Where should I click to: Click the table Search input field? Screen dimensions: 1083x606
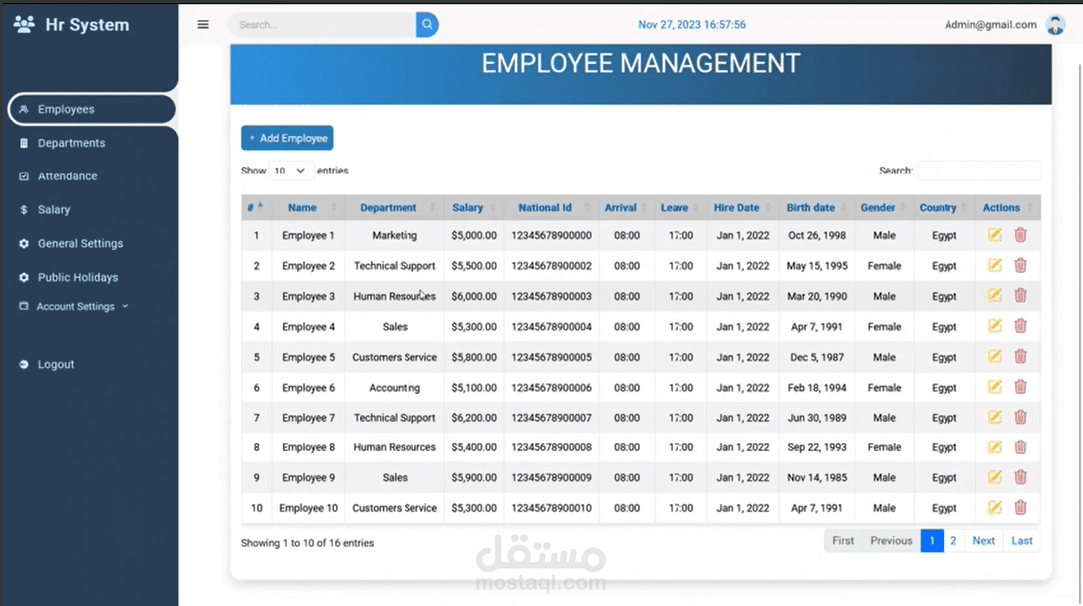coord(979,170)
